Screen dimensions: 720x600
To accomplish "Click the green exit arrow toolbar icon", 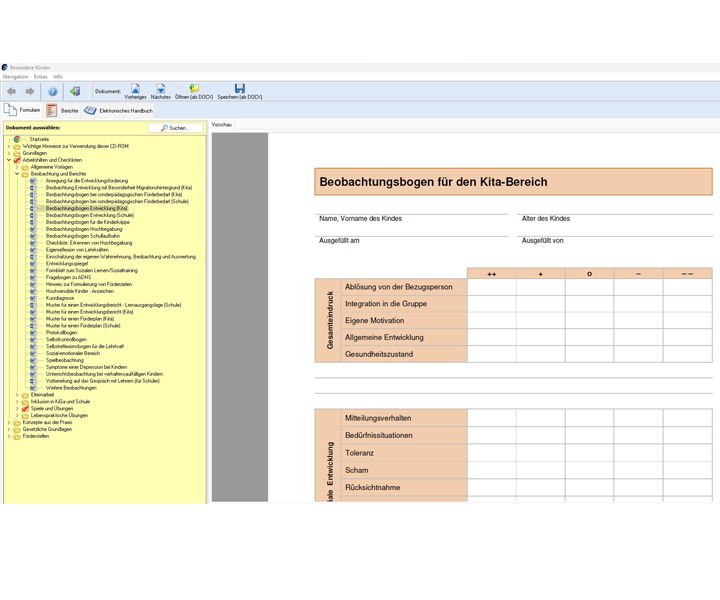I will point(75,91).
